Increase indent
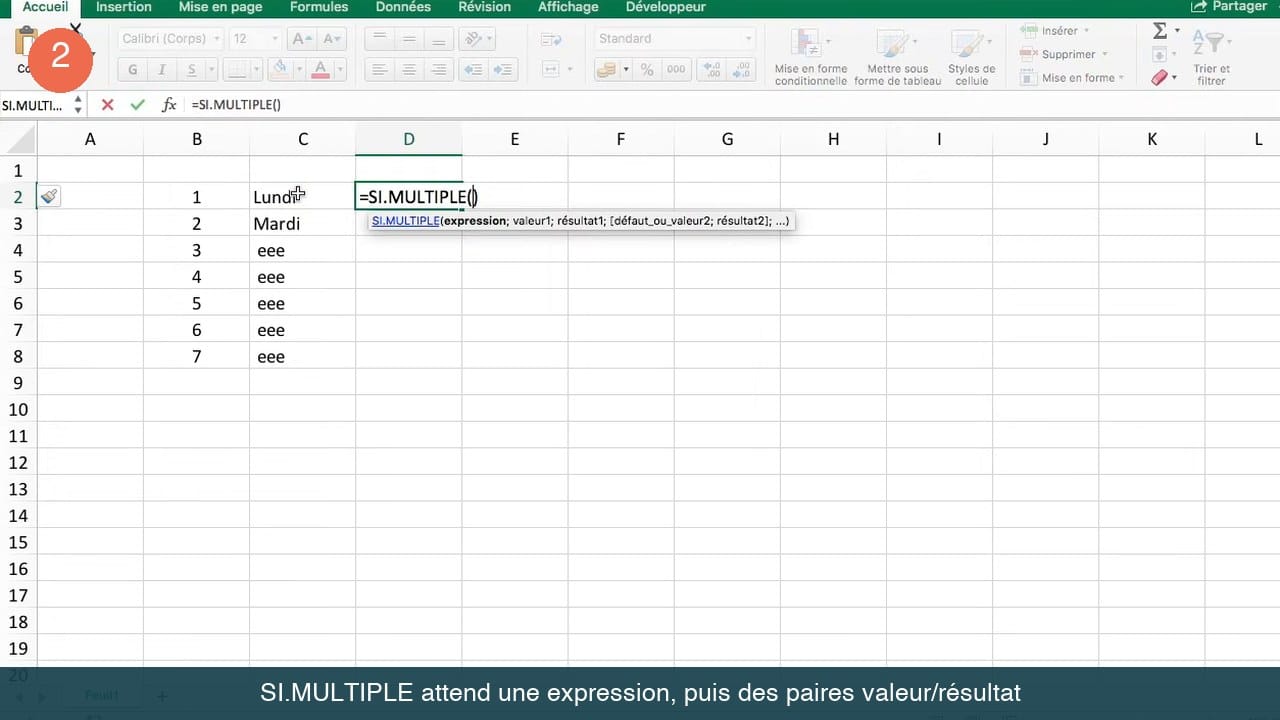 [503, 70]
